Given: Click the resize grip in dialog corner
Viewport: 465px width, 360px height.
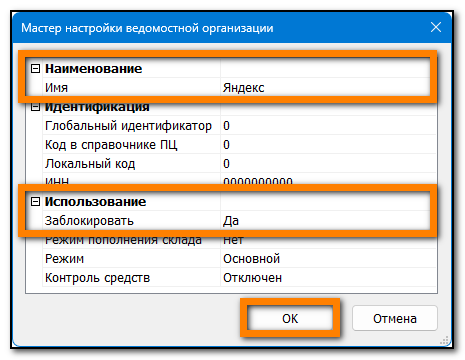Looking at the screenshot, I should click(444, 340).
